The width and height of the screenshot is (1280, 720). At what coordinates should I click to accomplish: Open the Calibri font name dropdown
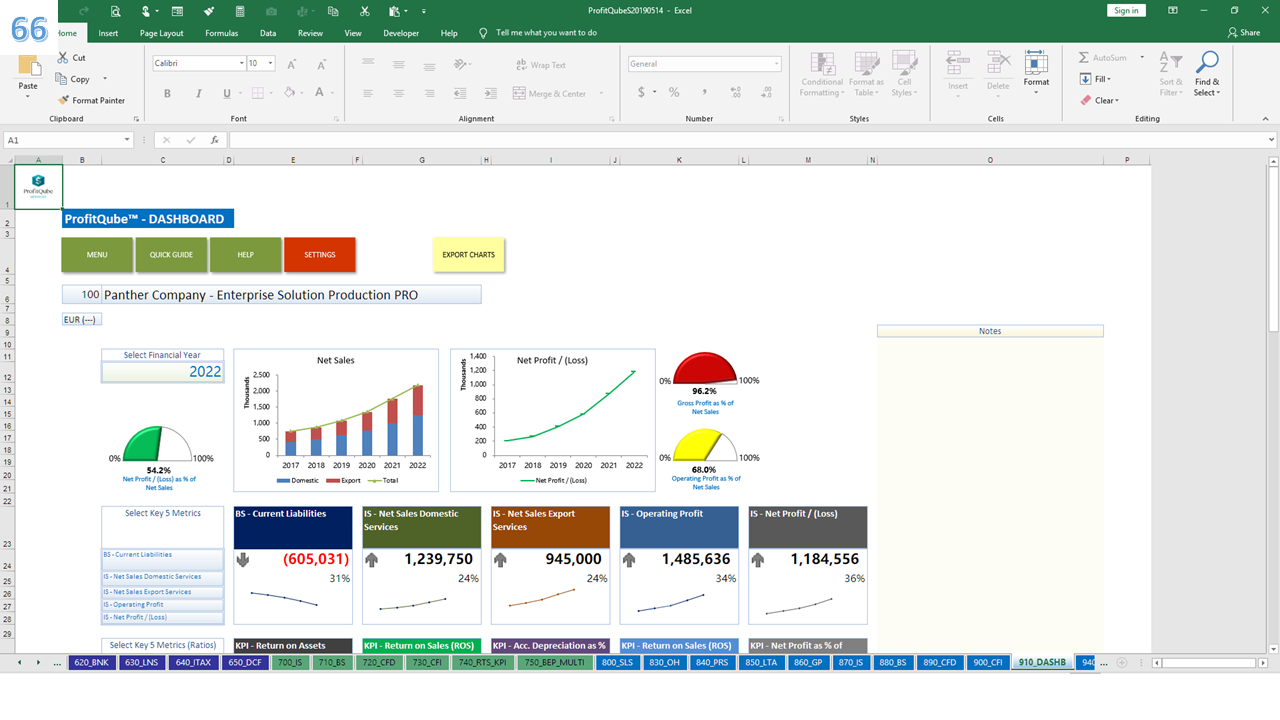tap(242, 64)
